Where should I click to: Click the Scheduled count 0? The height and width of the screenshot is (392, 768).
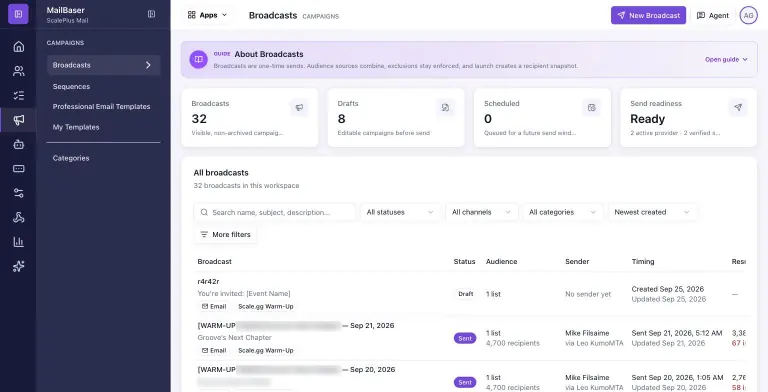tap(488, 119)
